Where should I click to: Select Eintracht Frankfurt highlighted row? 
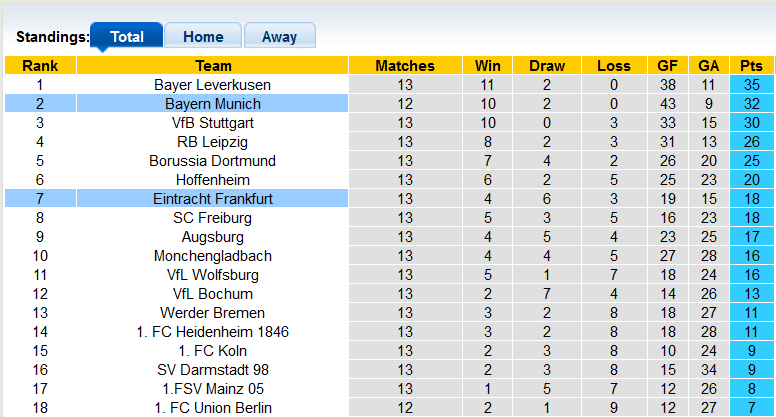pyautogui.click(x=213, y=199)
